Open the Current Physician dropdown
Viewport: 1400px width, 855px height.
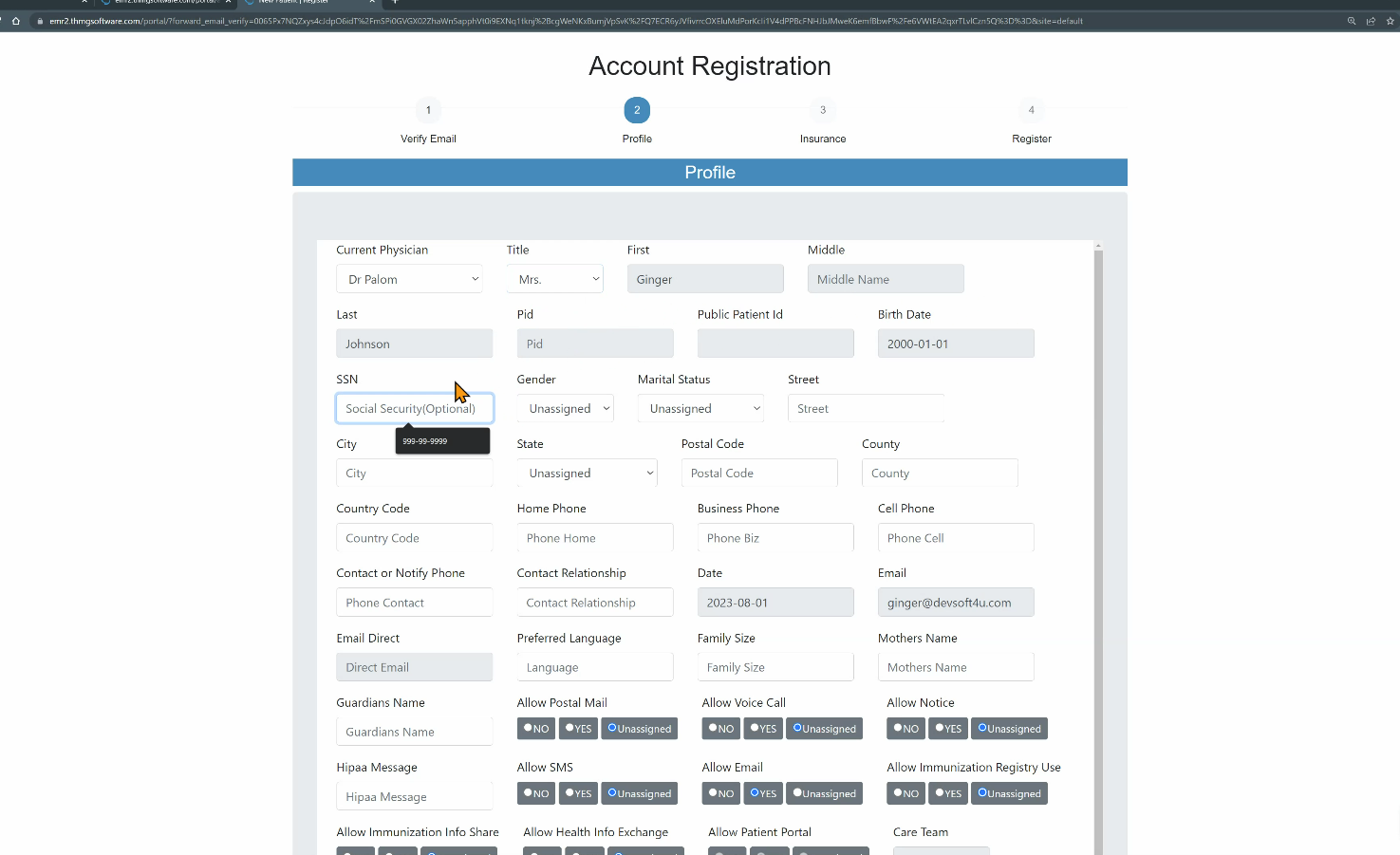point(409,279)
